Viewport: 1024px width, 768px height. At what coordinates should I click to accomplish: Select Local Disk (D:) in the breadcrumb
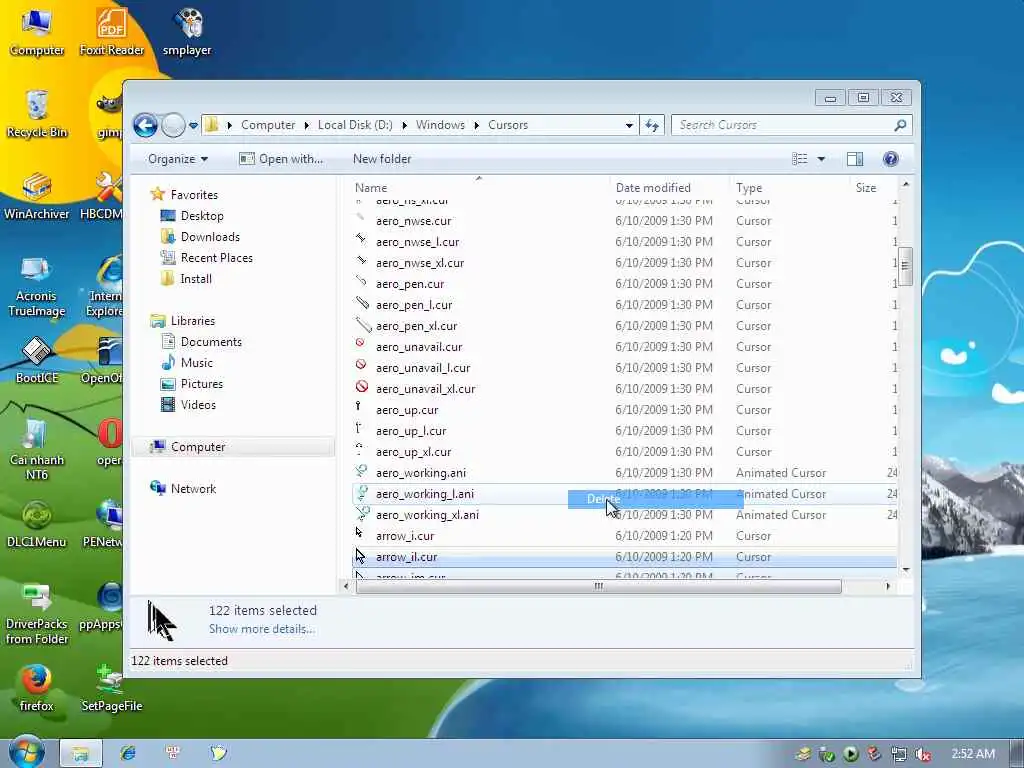click(355, 125)
